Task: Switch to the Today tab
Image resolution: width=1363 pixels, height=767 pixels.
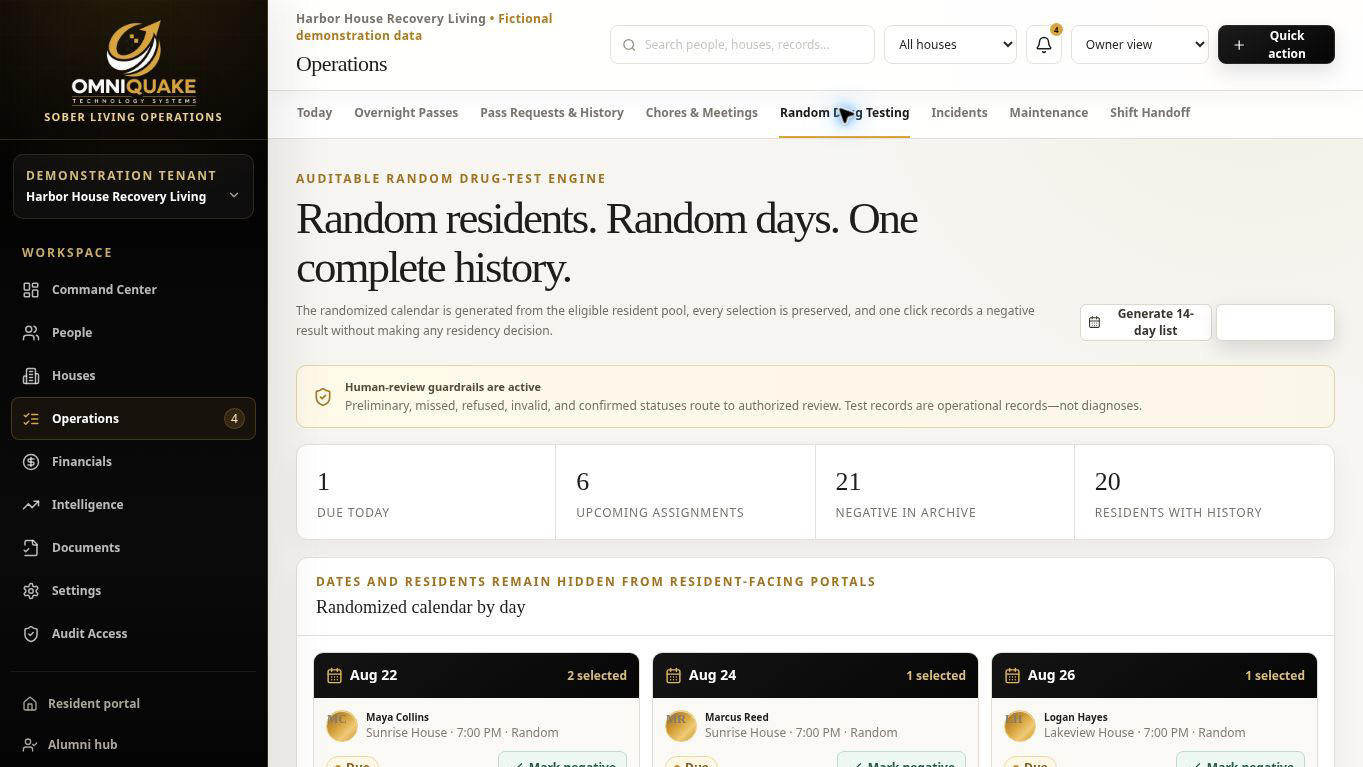Action: coord(314,113)
